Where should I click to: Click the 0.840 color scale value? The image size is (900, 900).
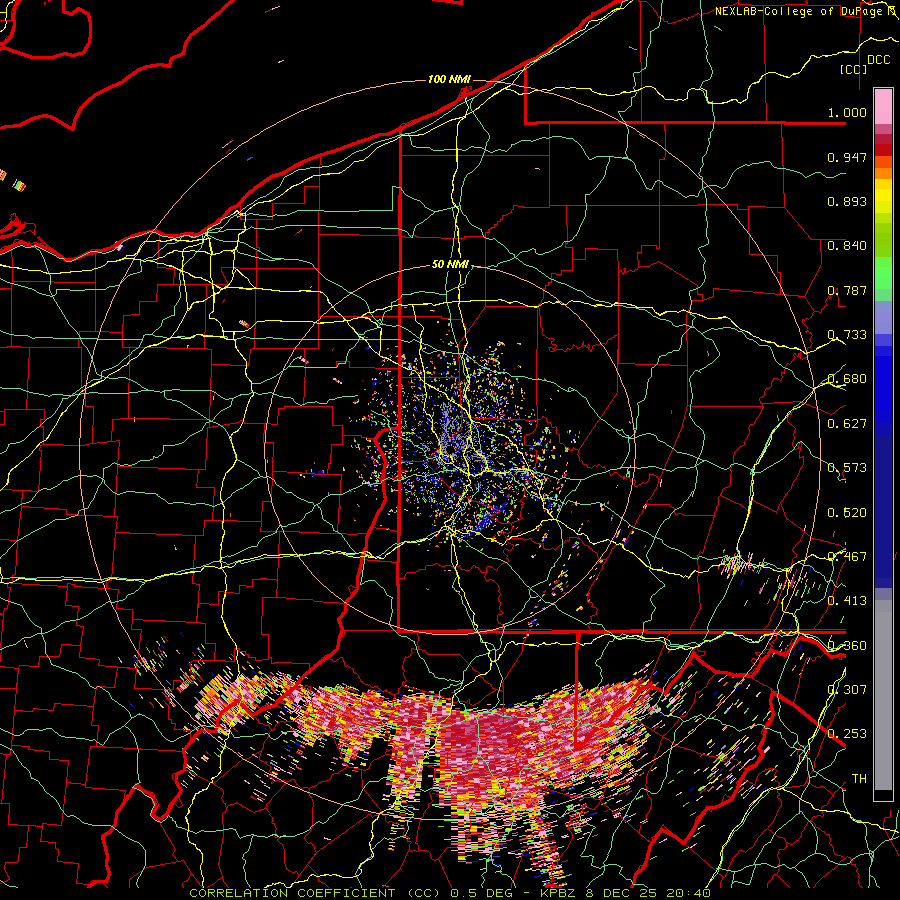point(847,245)
